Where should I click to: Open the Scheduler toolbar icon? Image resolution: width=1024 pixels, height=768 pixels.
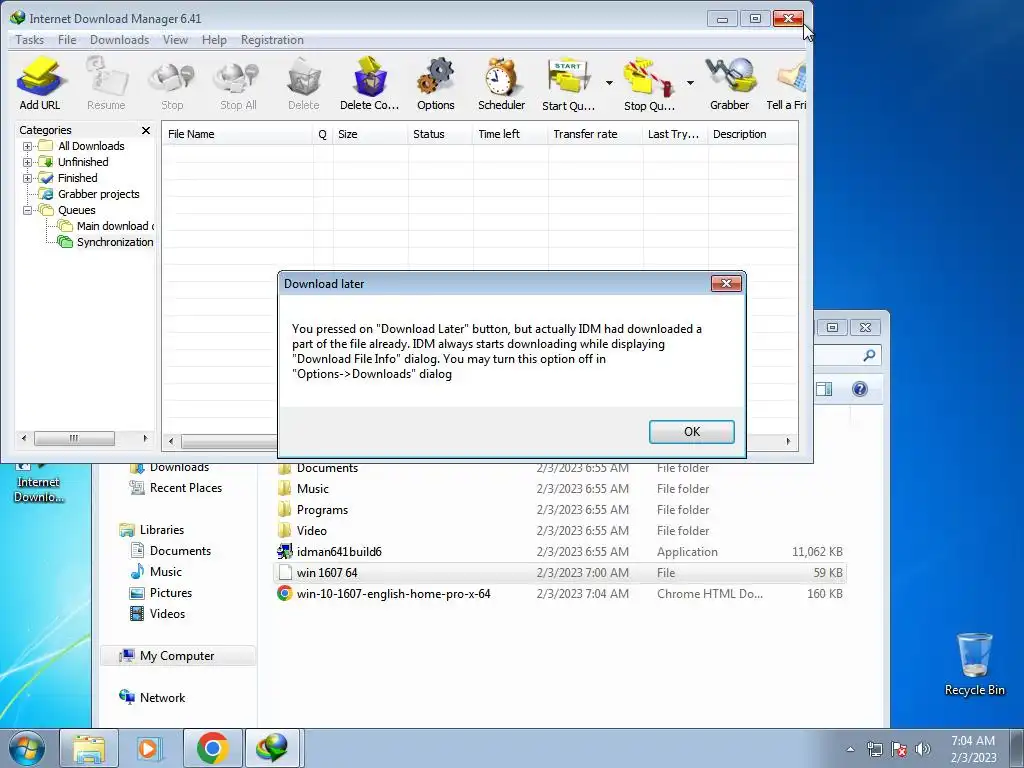[501, 84]
